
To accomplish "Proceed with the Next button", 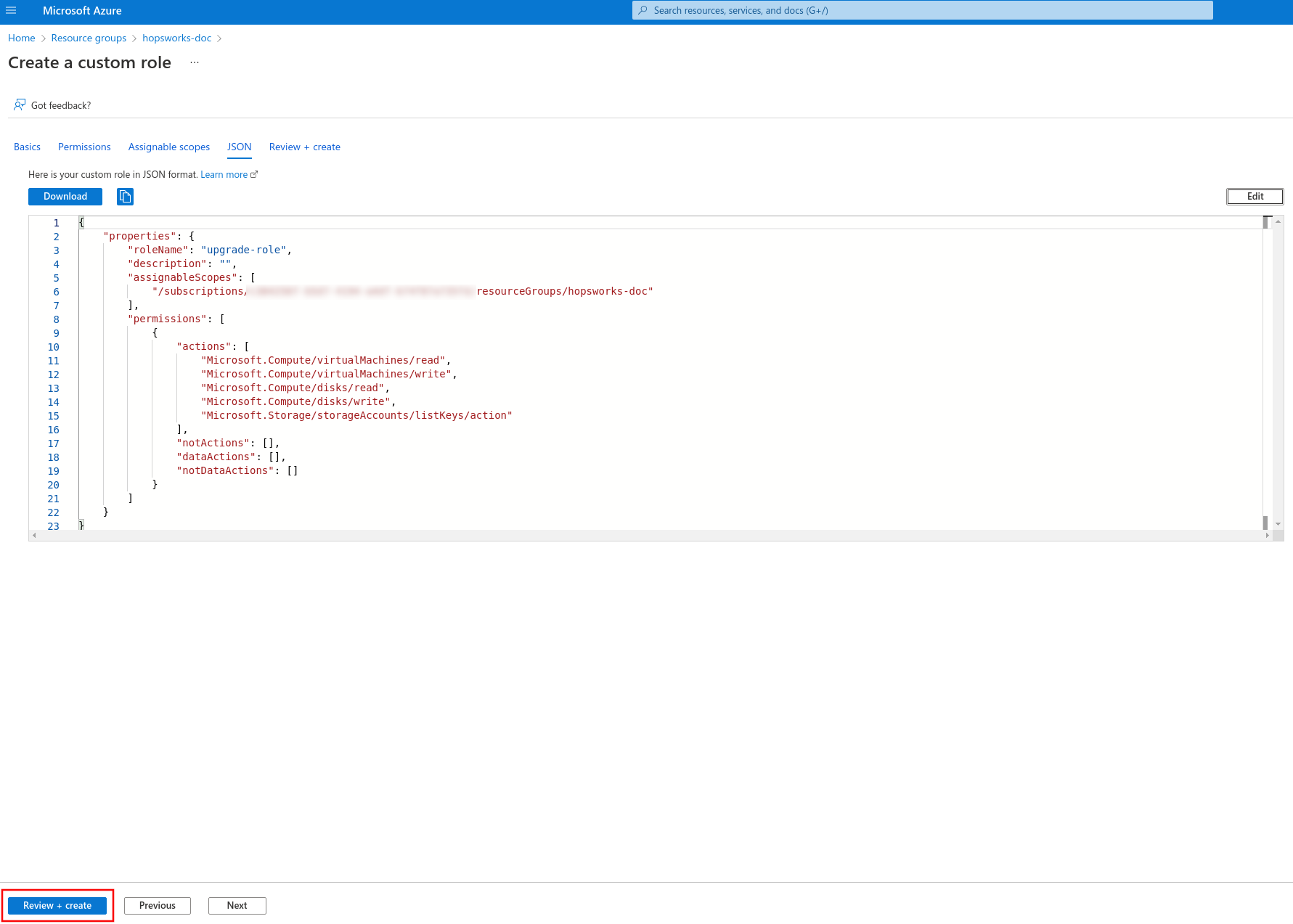I will 237,906.
